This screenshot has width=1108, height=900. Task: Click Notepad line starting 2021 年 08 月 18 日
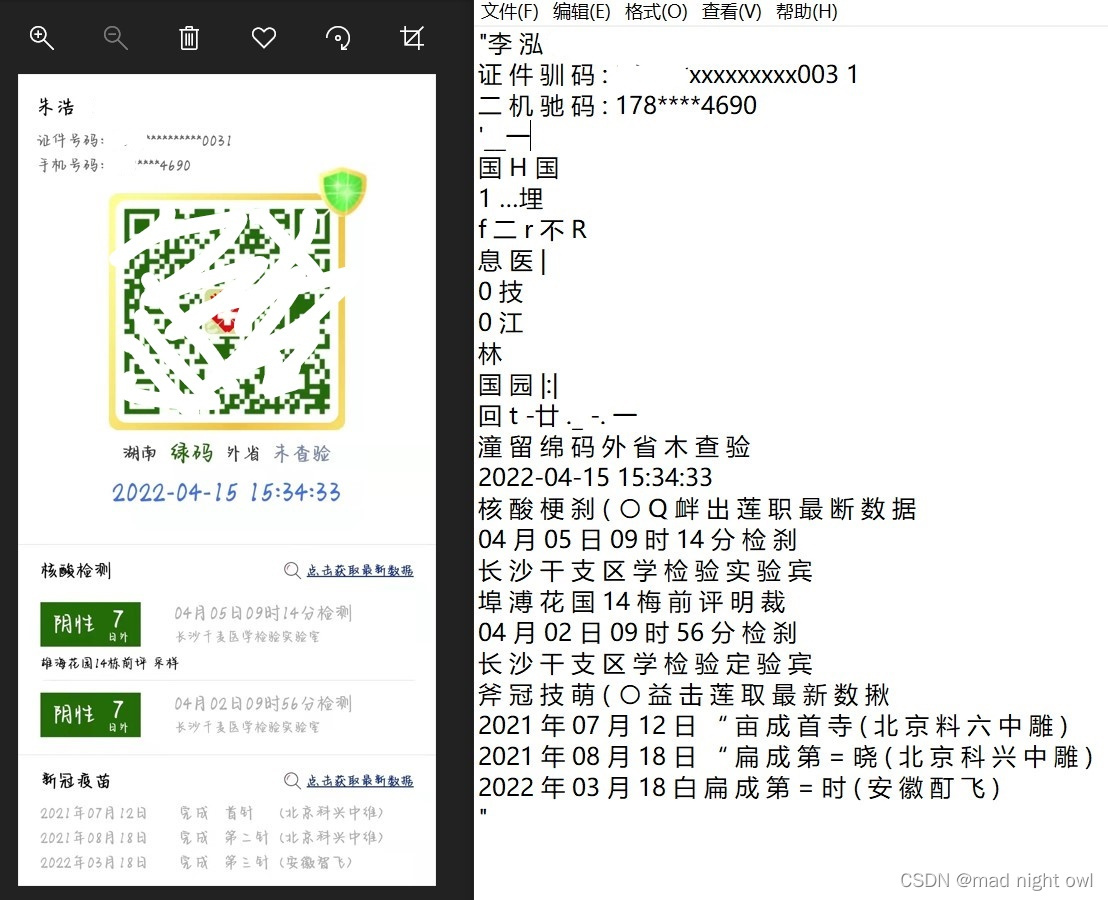click(786, 757)
